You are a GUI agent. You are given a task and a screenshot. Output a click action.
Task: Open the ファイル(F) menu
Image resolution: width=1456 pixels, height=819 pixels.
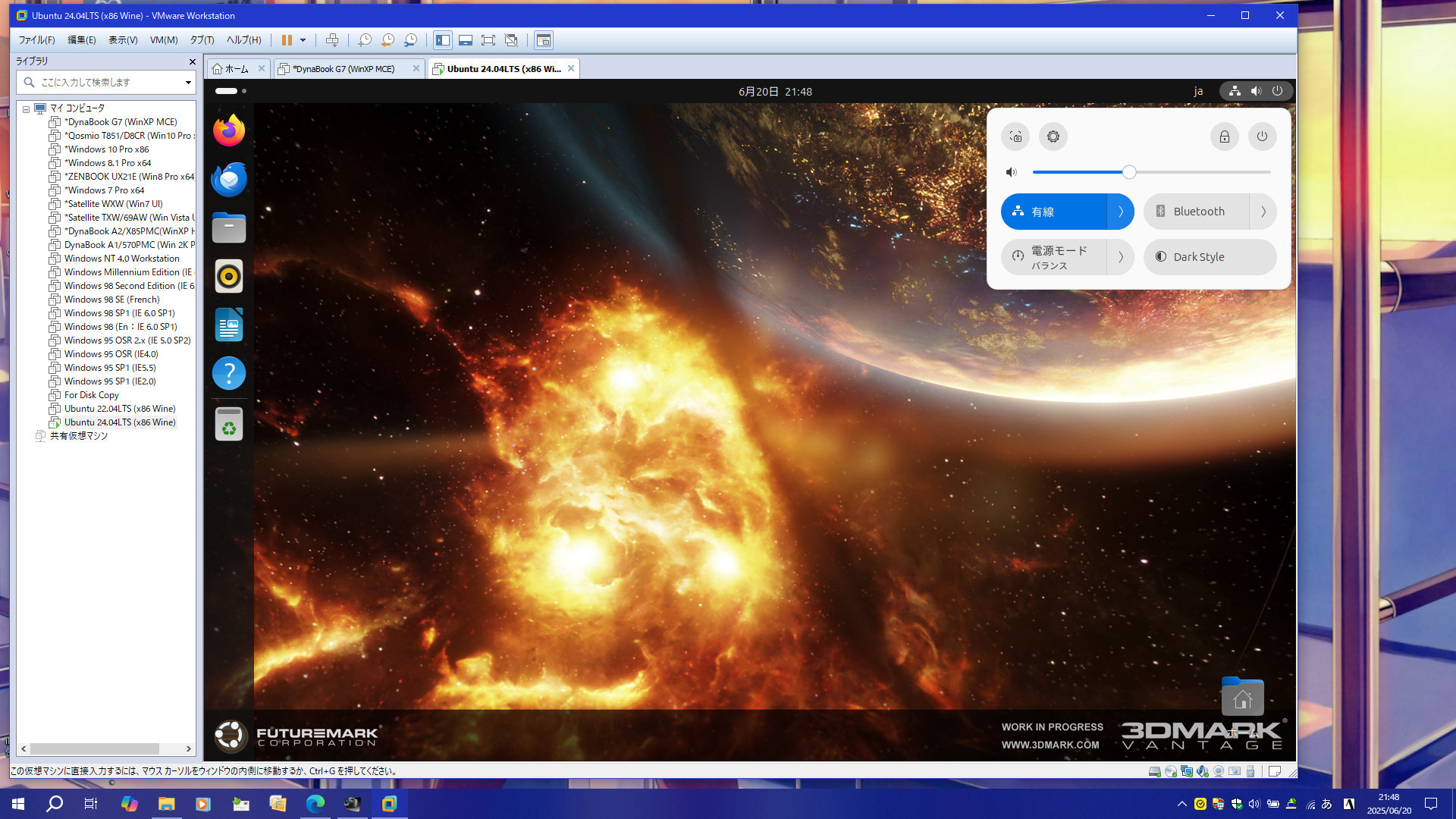coord(36,40)
